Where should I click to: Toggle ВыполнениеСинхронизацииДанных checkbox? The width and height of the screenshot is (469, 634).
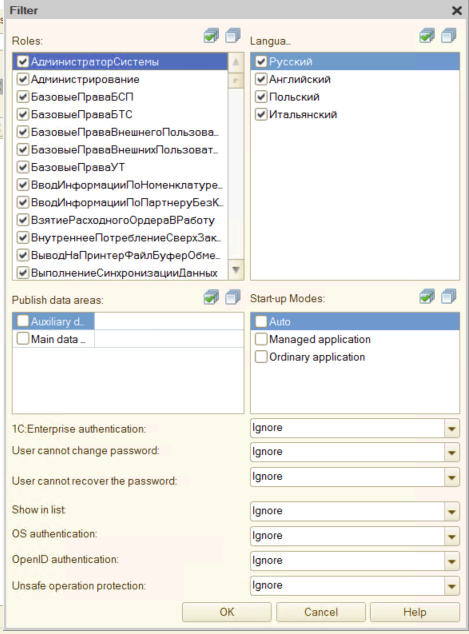pos(23,273)
